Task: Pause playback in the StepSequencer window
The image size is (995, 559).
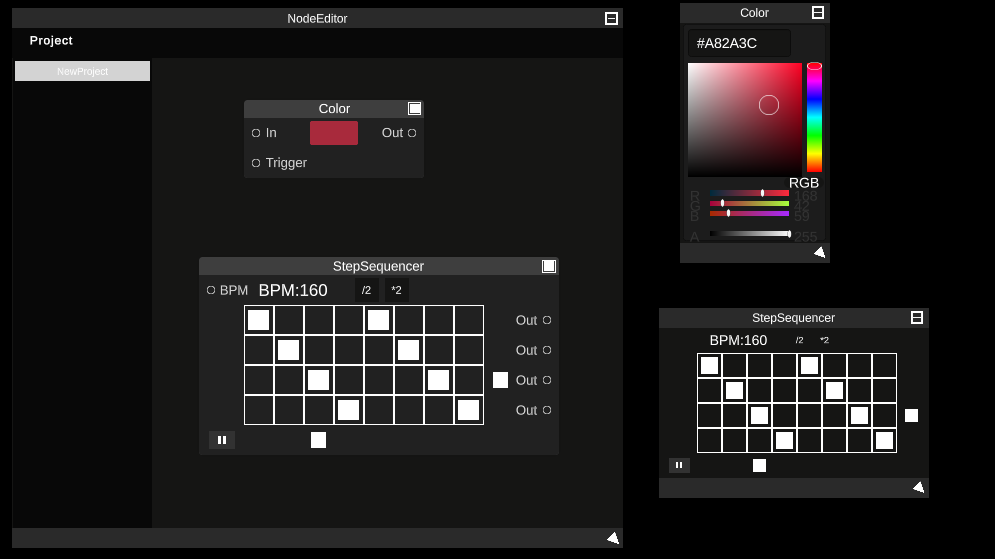Action: (679, 465)
